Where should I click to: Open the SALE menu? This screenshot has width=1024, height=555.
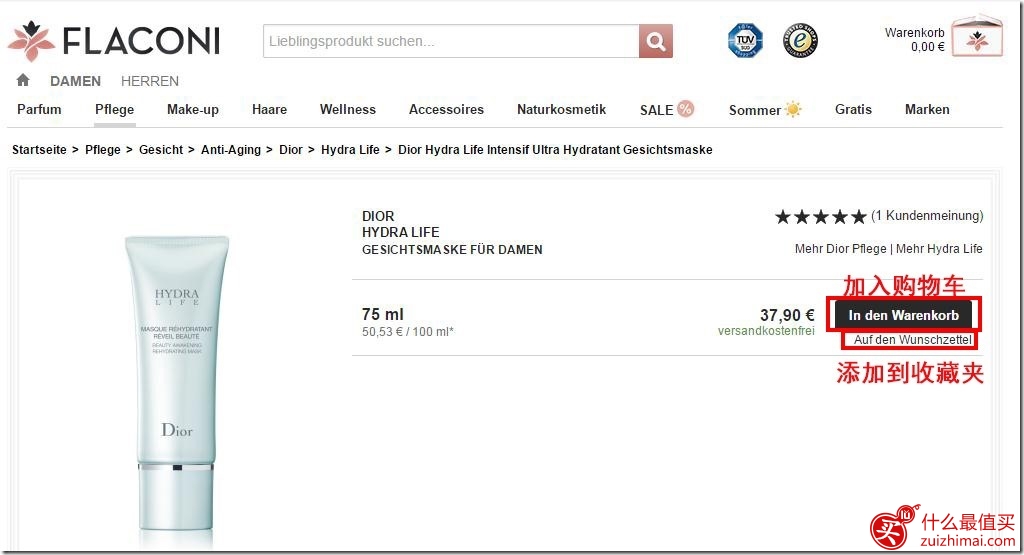667,109
